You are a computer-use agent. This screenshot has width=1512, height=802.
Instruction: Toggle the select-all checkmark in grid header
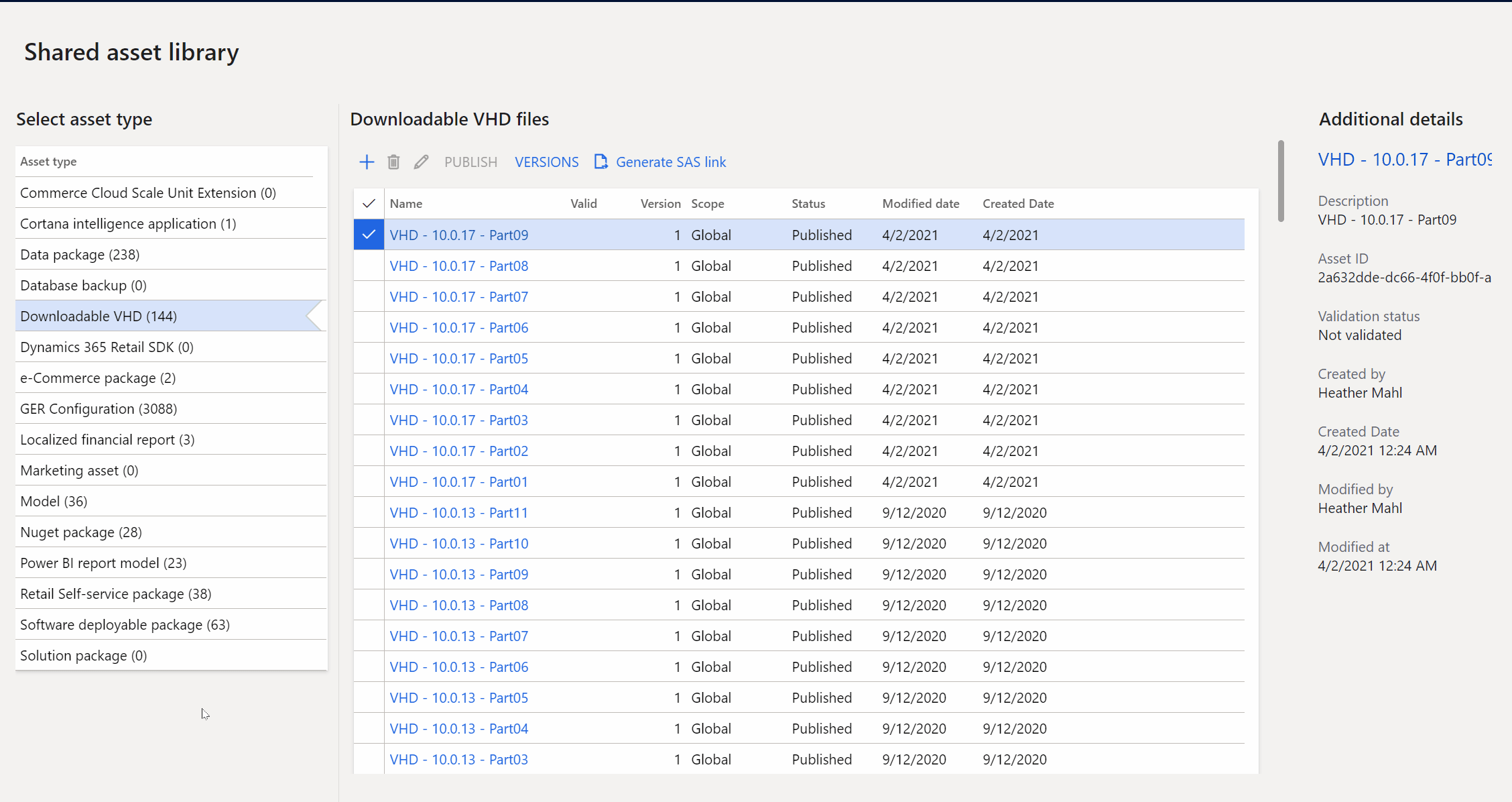coord(369,203)
